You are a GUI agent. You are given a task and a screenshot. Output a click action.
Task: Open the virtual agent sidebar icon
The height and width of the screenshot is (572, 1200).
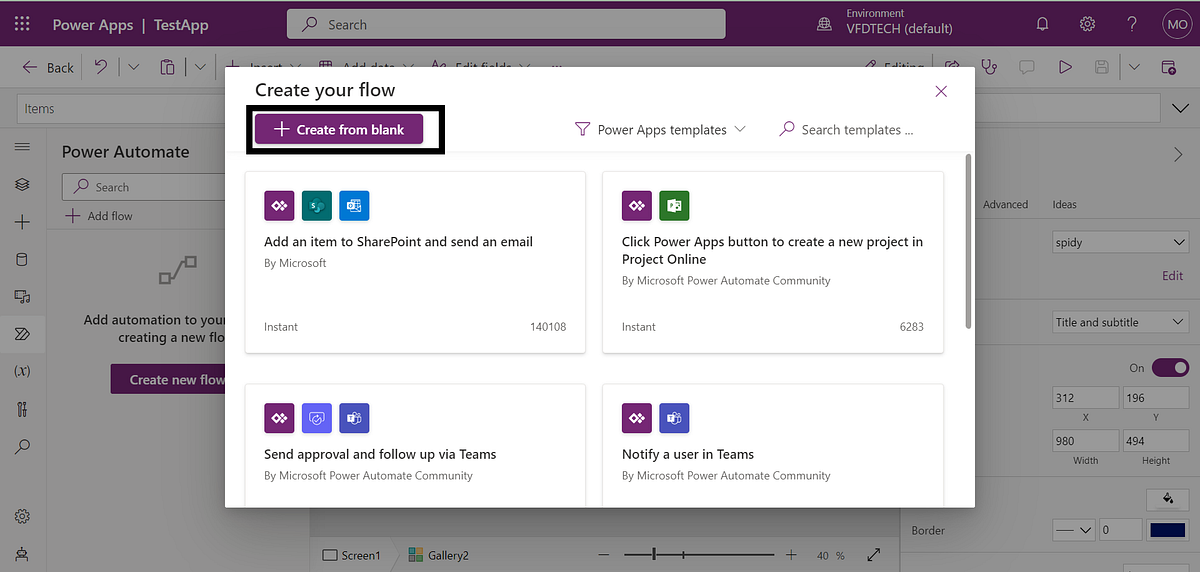(x=22, y=553)
